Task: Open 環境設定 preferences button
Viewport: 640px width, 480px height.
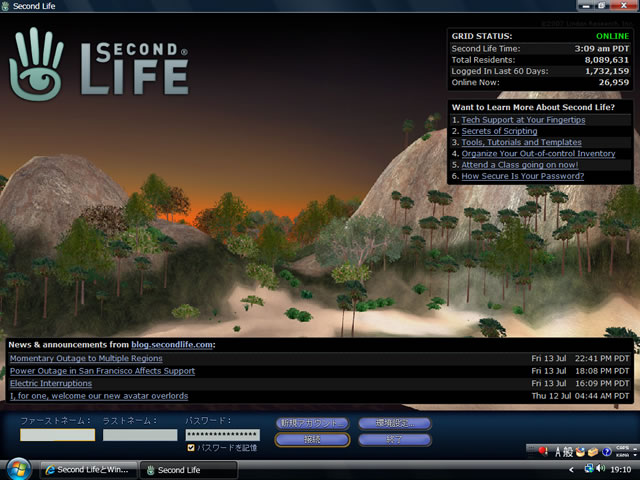Action: click(394, 423)
